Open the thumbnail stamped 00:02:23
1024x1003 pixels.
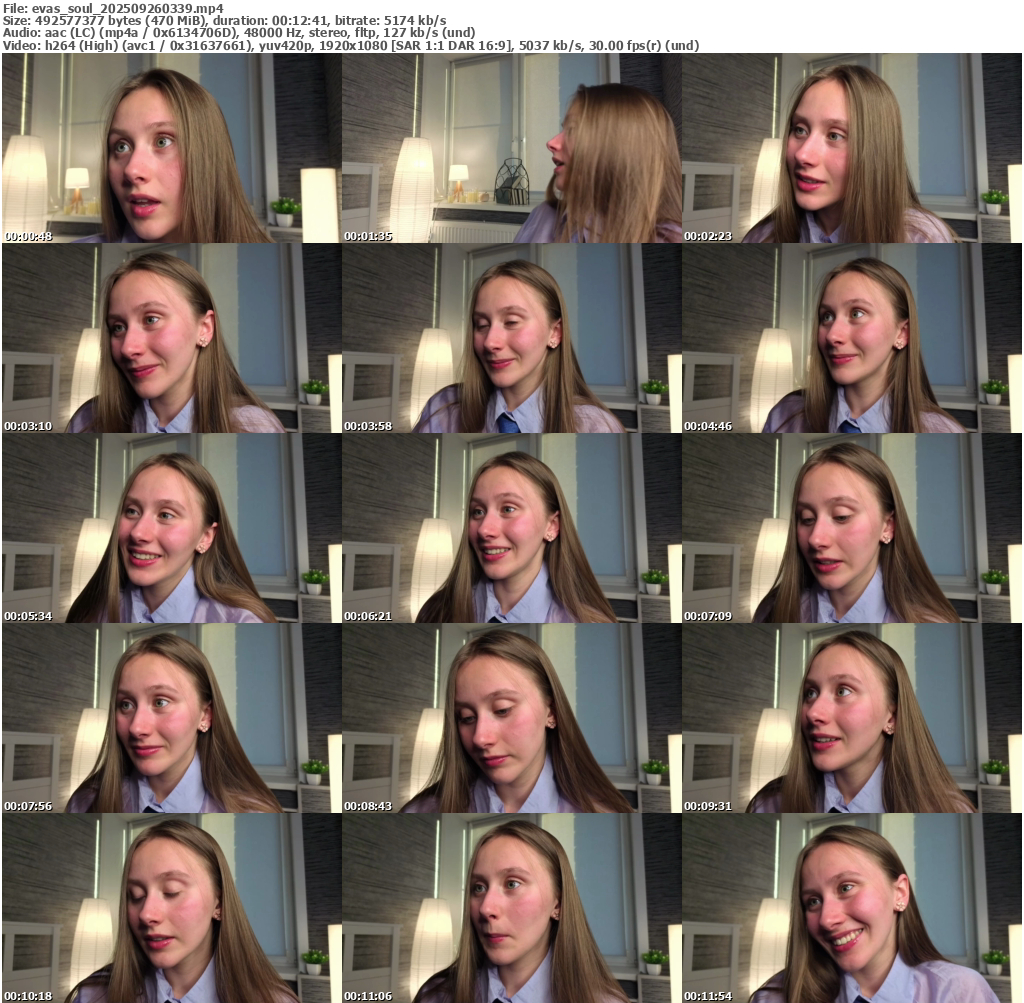(852, 148)
